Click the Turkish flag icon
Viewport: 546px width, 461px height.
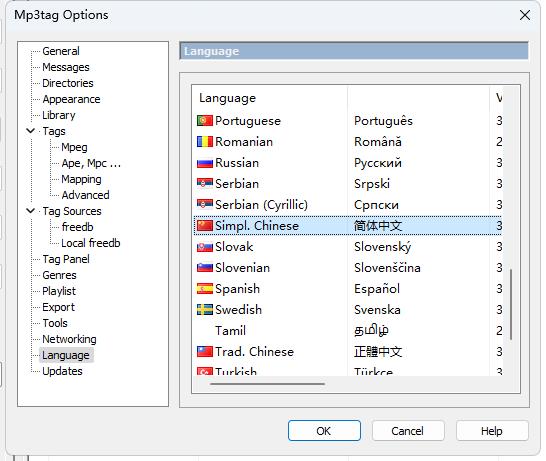click(205, 372)
